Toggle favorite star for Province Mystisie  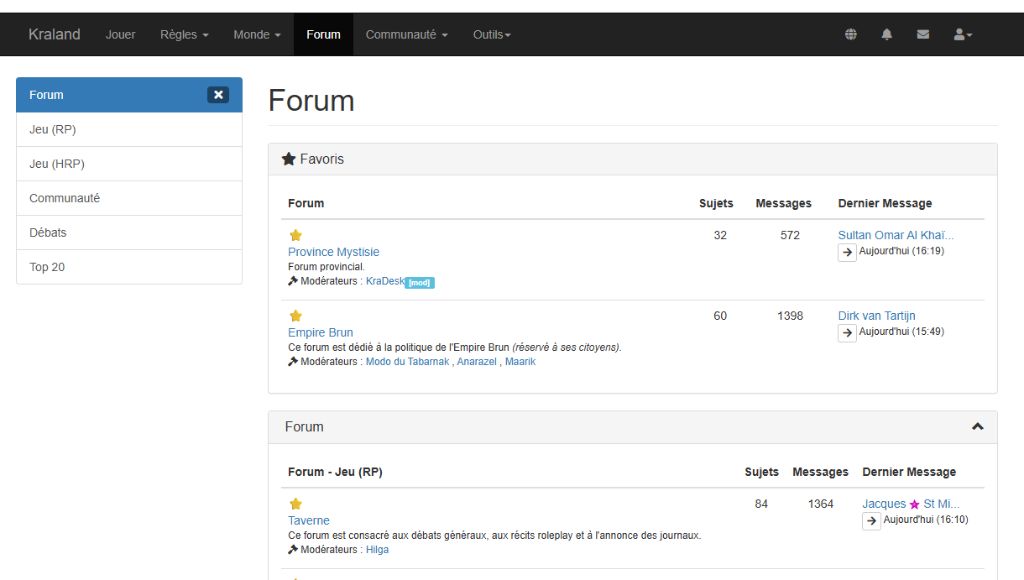(295, 236)
